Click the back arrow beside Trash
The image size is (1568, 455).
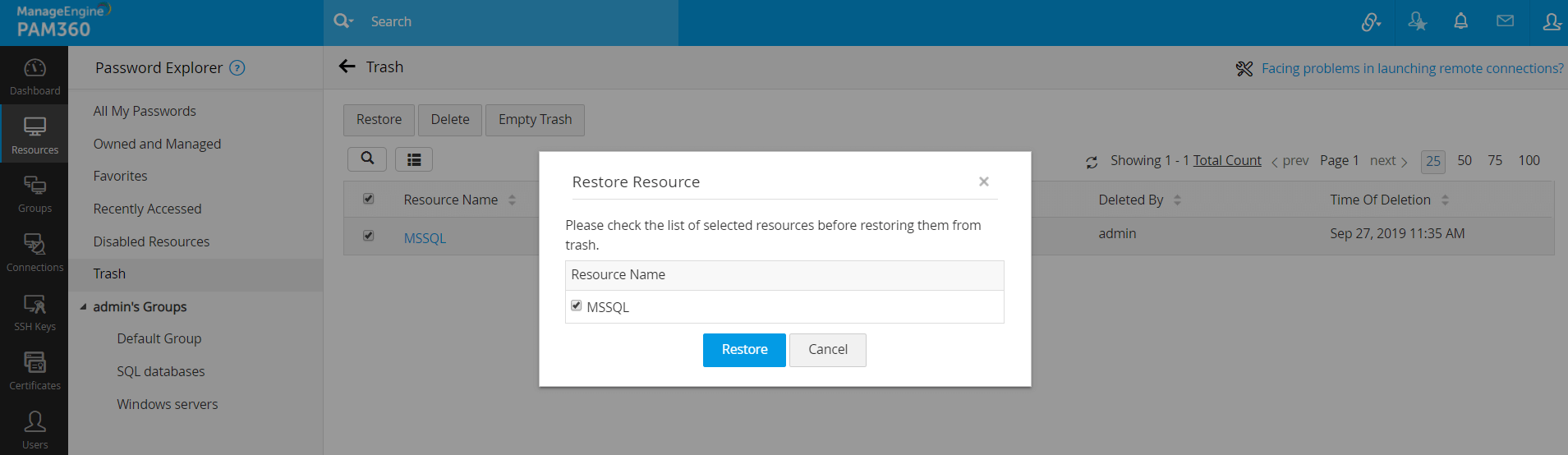347,67
